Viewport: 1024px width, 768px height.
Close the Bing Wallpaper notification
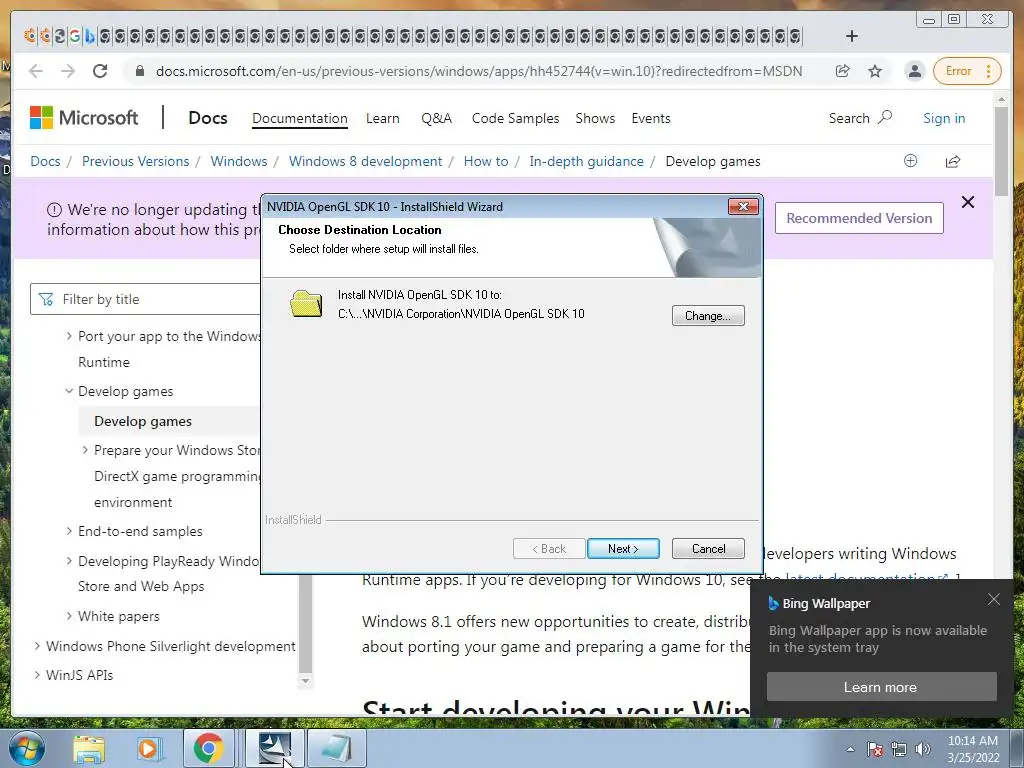(993, 599)
